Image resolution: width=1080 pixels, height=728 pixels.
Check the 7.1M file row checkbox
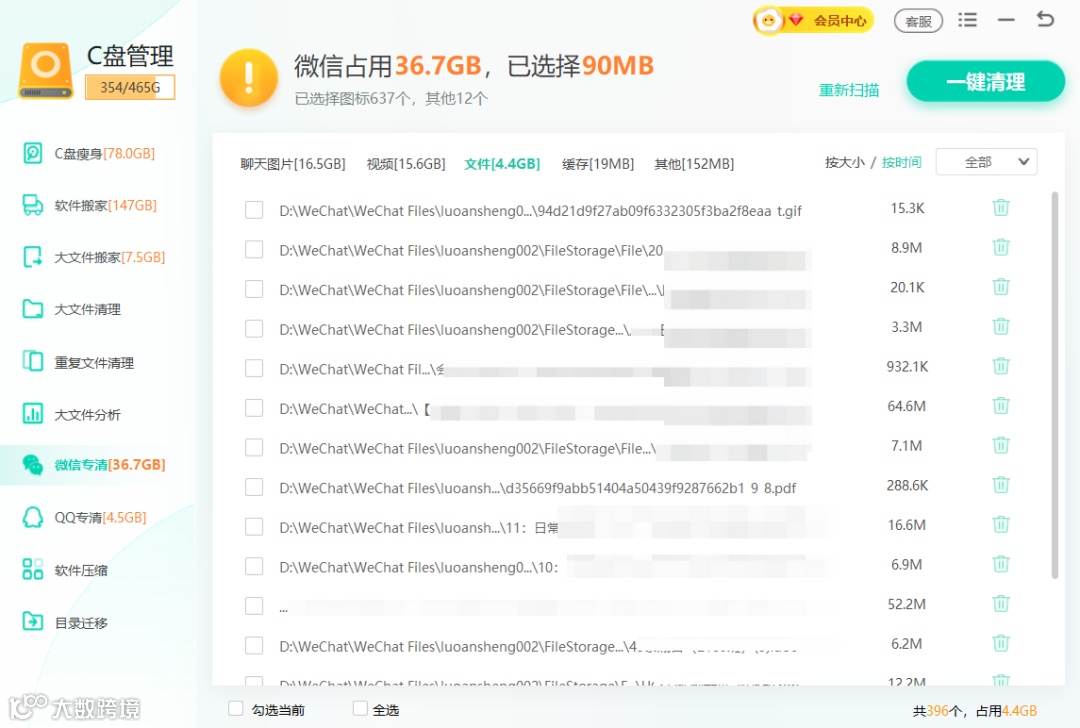pyautogui.click(x=254, y=448)
